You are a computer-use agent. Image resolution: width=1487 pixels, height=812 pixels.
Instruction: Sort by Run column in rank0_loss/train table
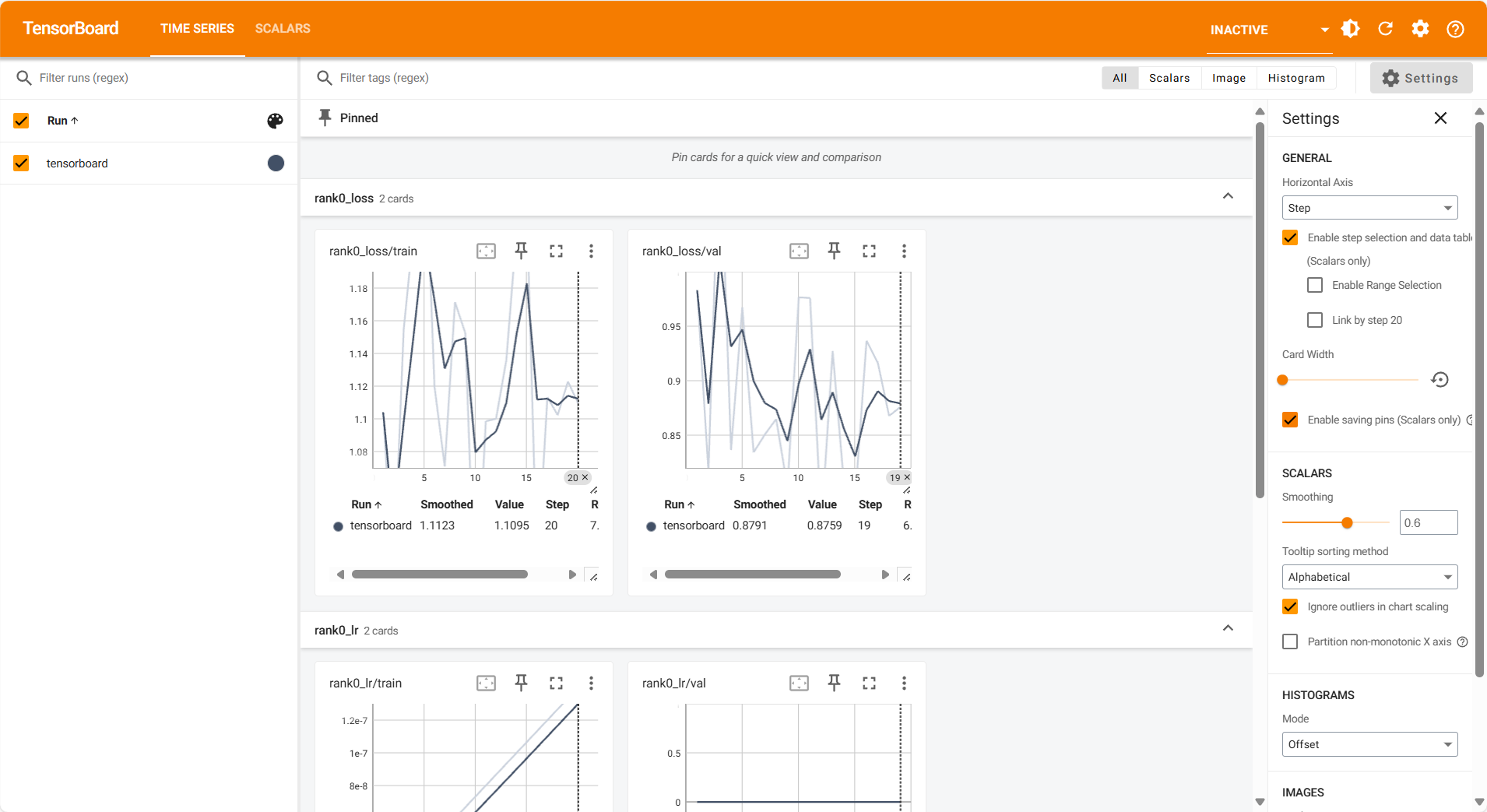[366, 504]
